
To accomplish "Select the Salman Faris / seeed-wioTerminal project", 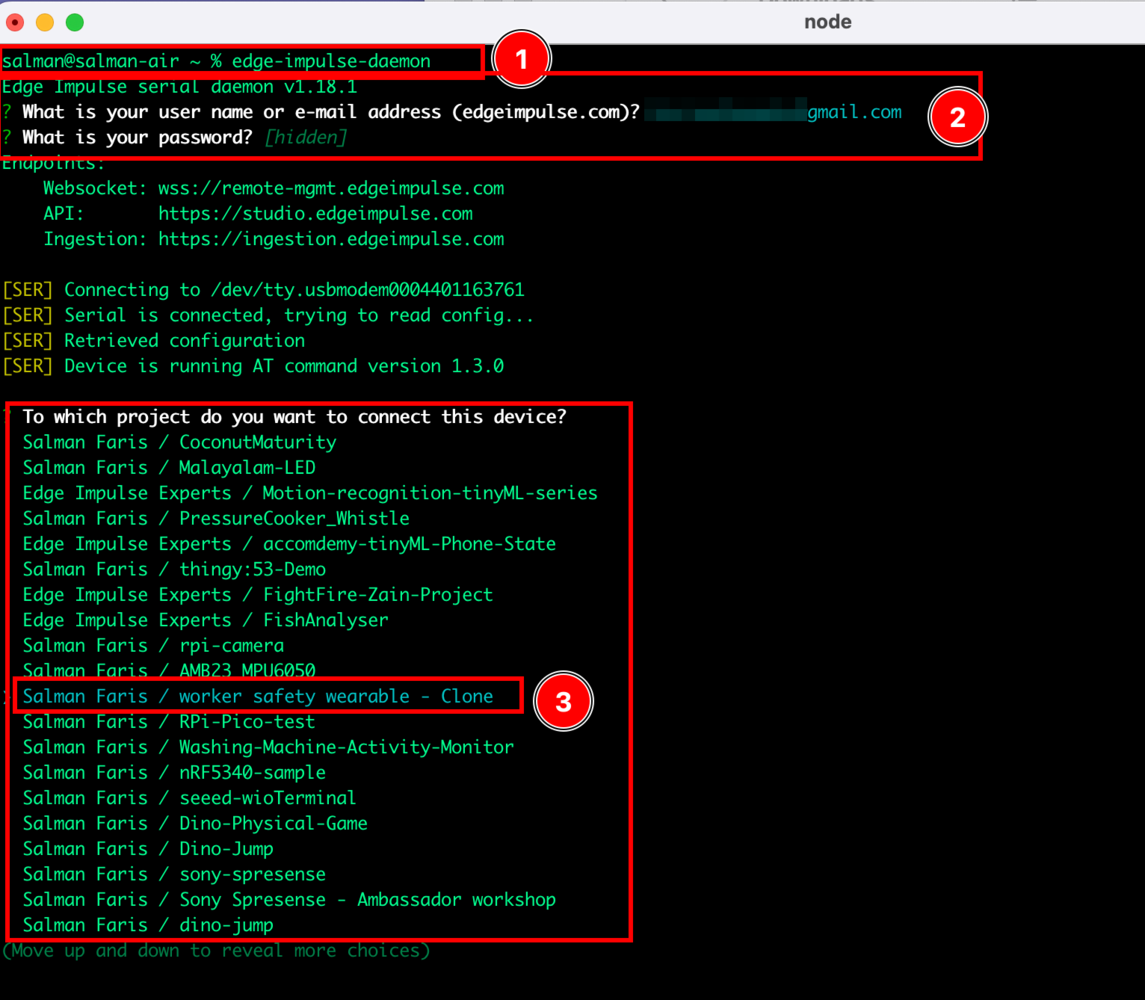I will [190, 798].
